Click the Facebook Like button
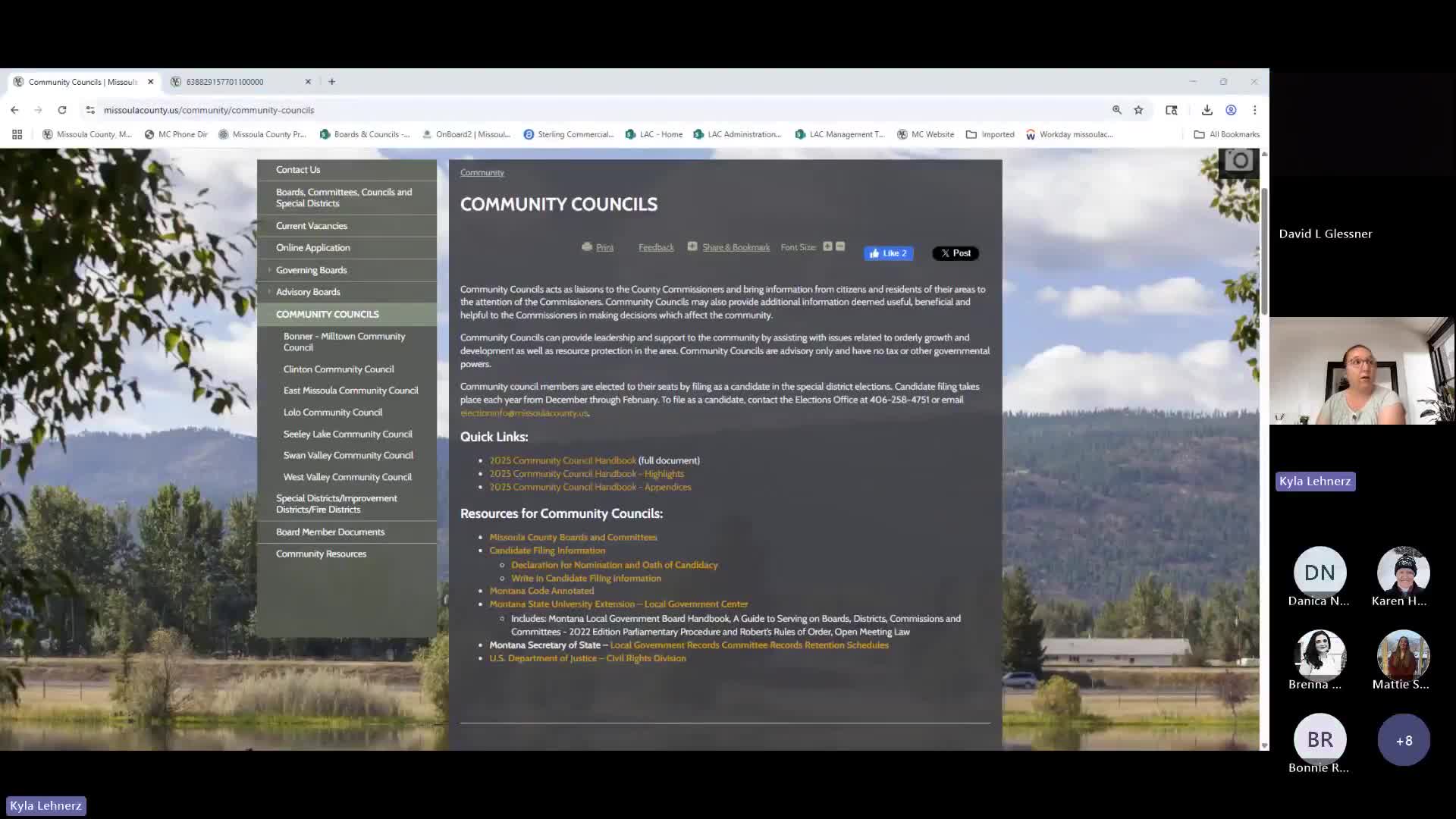Screen dimensions: 1456x819 [x=888, y=253]
